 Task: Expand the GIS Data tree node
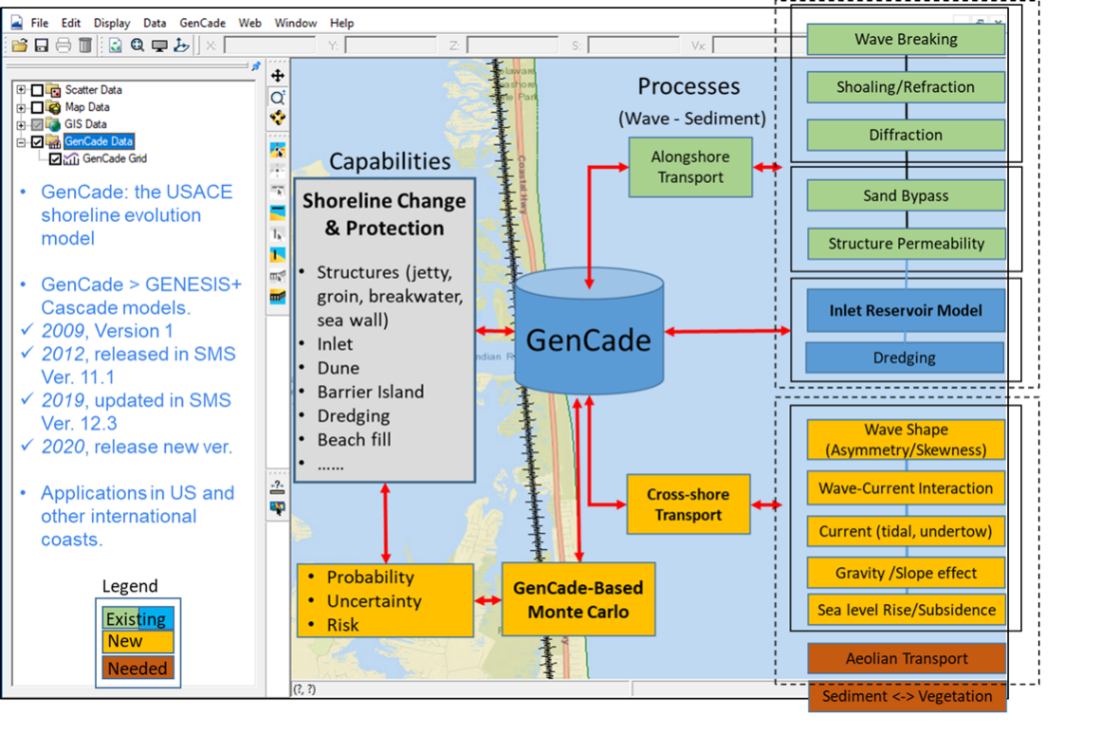click(x=21, y=125)
